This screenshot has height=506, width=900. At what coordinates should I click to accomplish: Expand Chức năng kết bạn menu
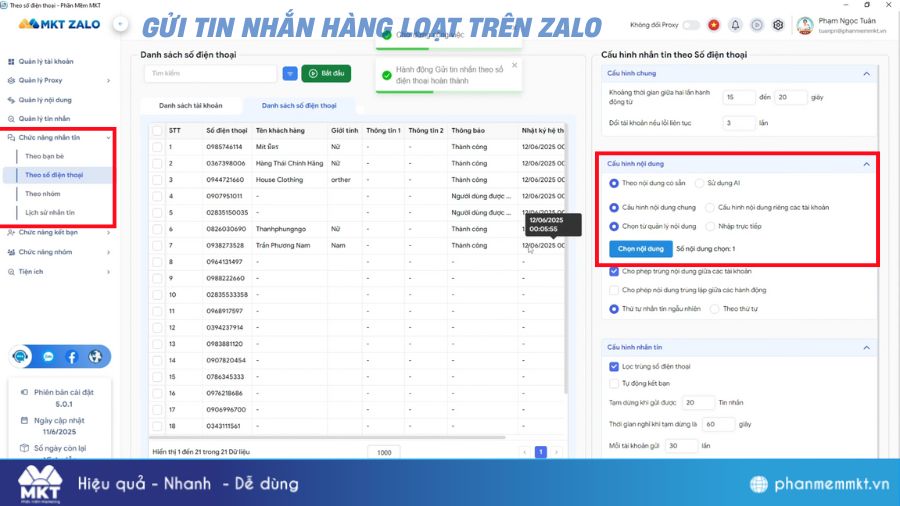point(108,232)
